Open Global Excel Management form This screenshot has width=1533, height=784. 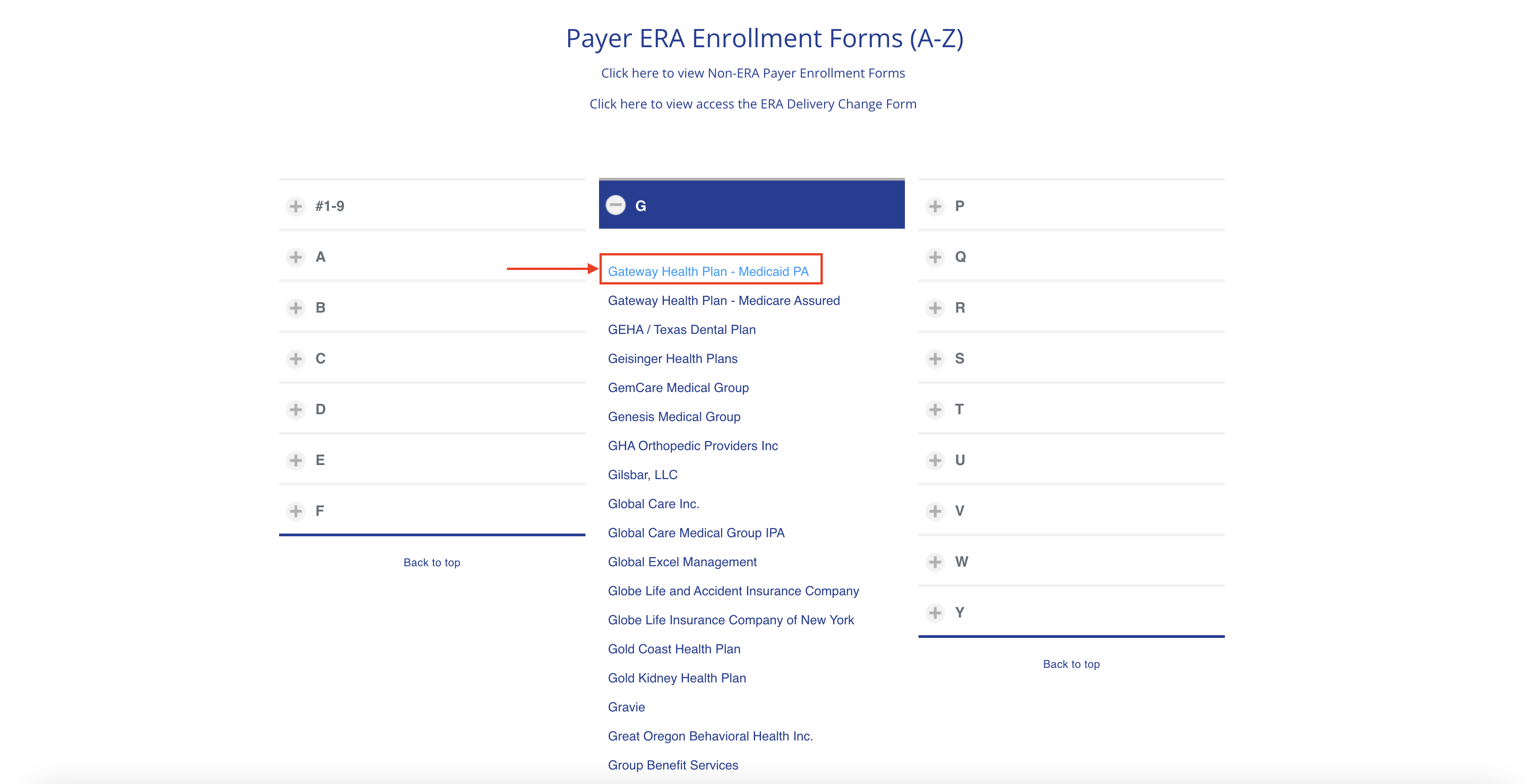pos(682,562)
